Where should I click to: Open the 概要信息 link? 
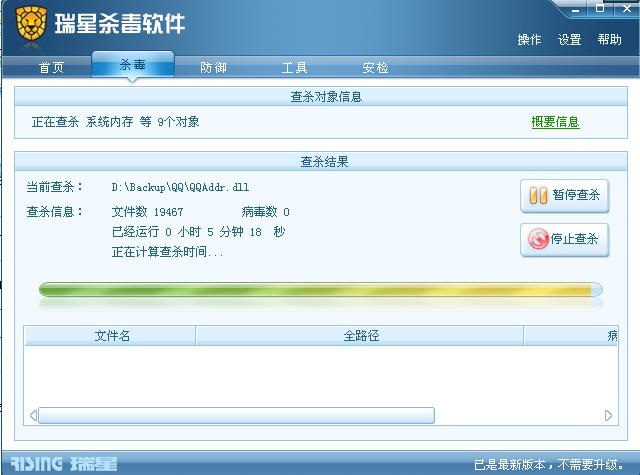[556, 122]
